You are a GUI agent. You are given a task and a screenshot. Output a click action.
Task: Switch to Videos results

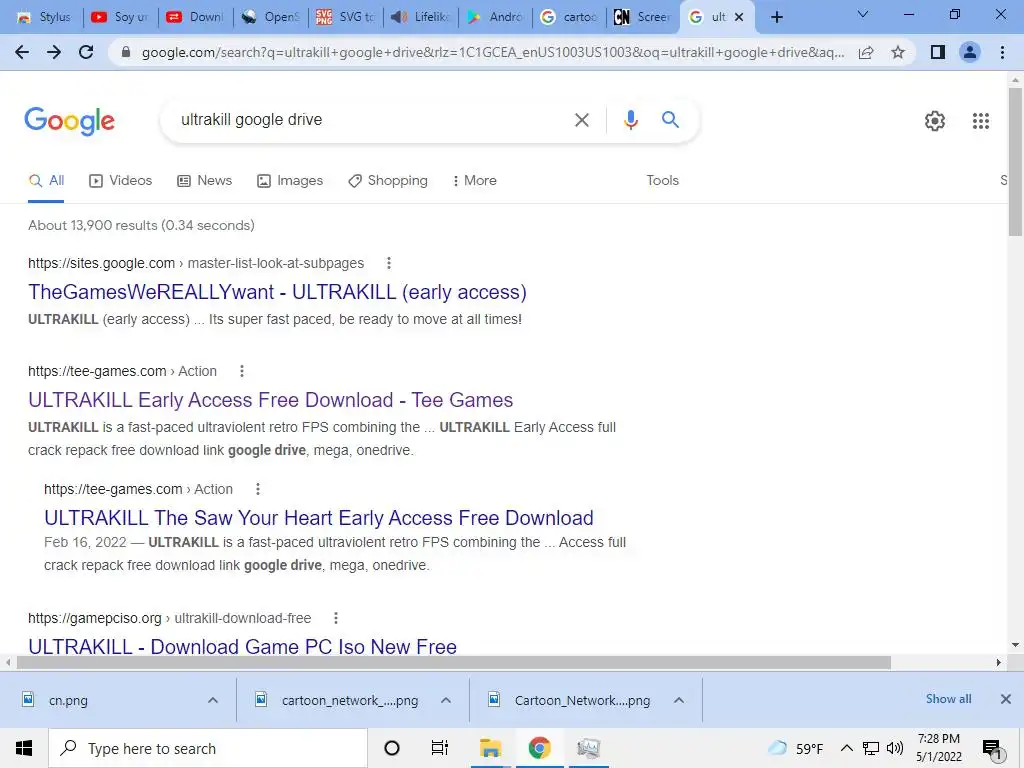pyautogui.click(x=121, y=181)
